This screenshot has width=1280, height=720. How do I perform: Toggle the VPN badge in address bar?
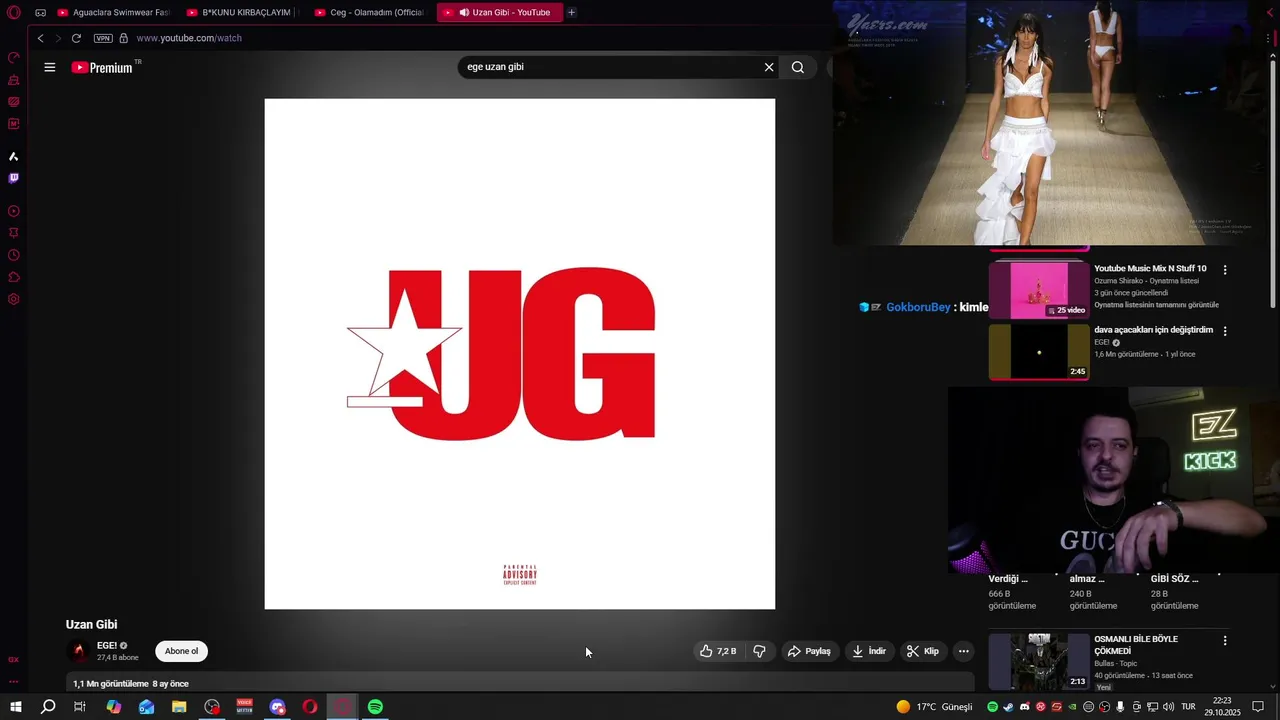pyautogui.click(x=103, y=38)
